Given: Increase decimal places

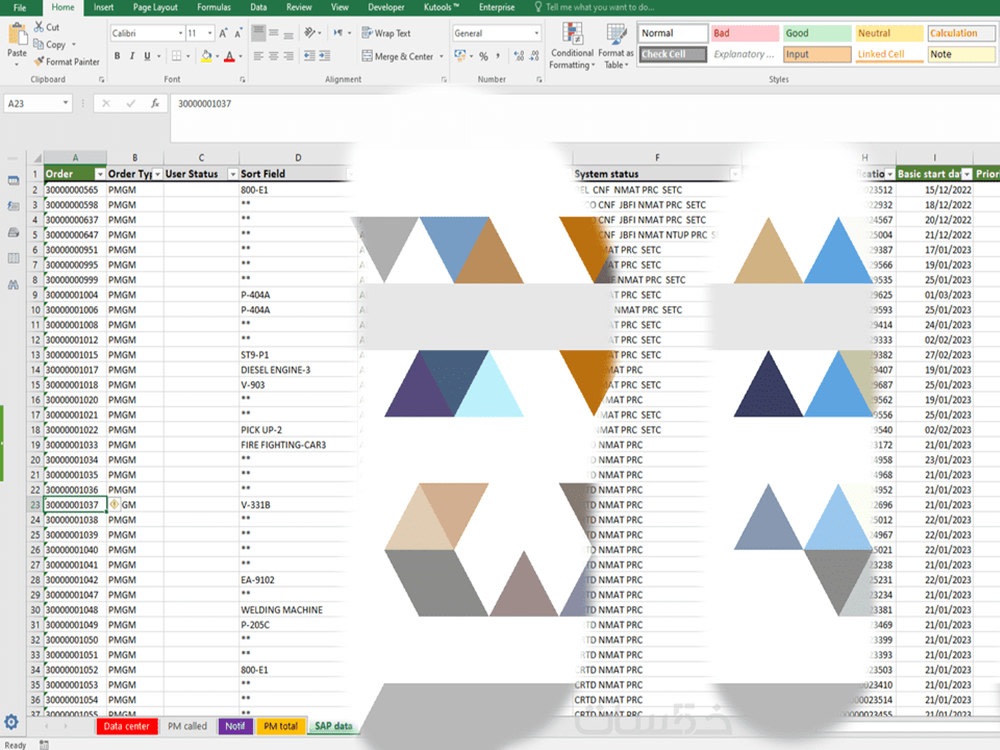Looking at the screenshot, I should pyautogui.click(x=518, y=56).
